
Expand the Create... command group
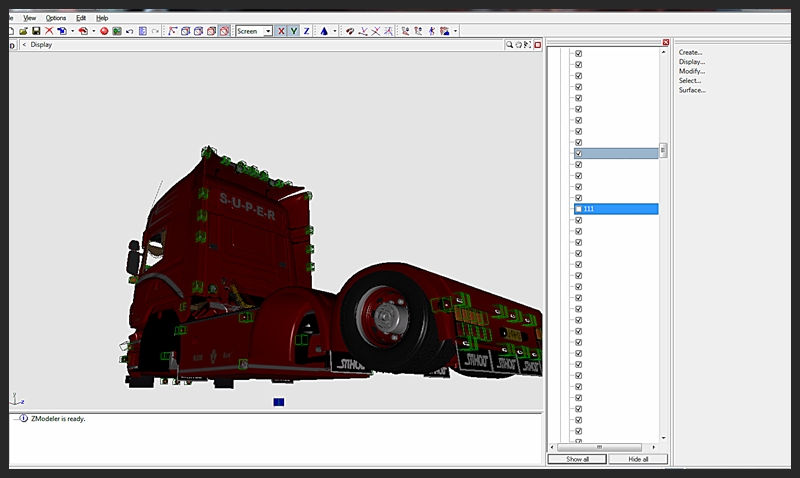pos(691,53)
